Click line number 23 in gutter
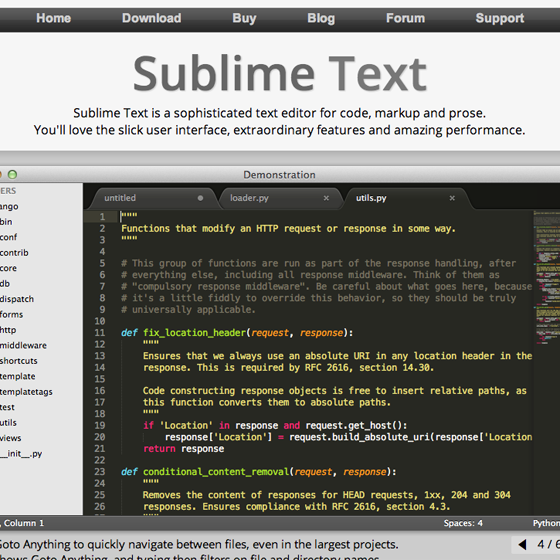560x560 pixels. point(100,472)
